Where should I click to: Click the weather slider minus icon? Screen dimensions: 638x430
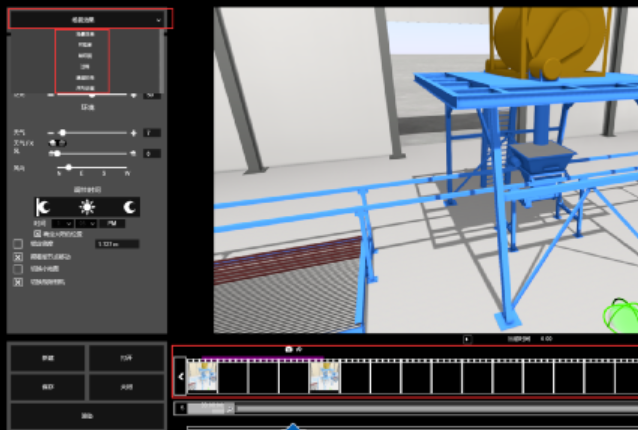click(x=50, y=133)
